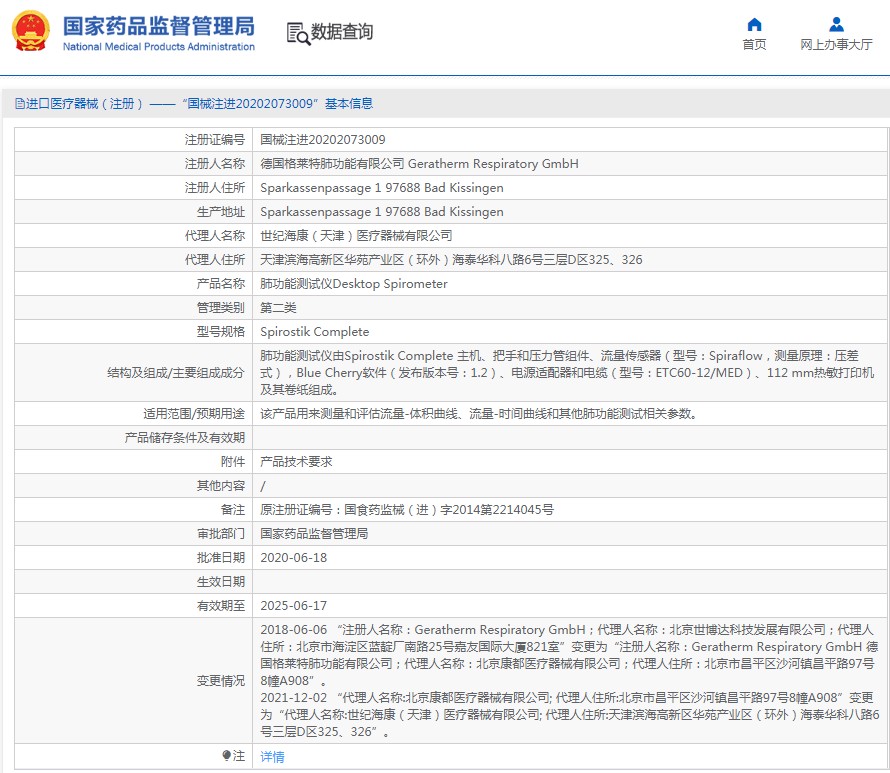This screenshot has width=890, height=773.
Task: Select the Sparkassenpassage address in 注册人住所 row
Action: click(381, 188)
